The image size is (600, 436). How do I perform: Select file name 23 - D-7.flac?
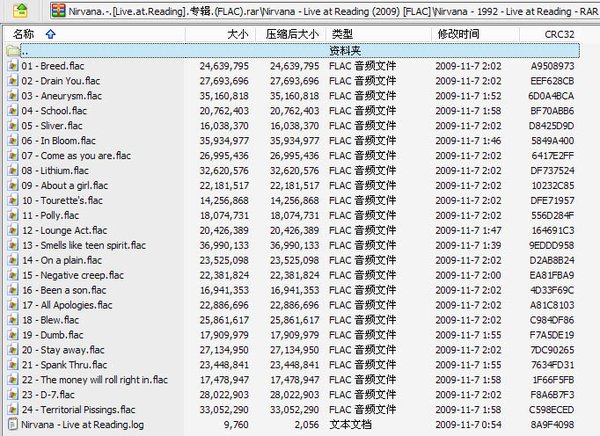click(48, 394)
